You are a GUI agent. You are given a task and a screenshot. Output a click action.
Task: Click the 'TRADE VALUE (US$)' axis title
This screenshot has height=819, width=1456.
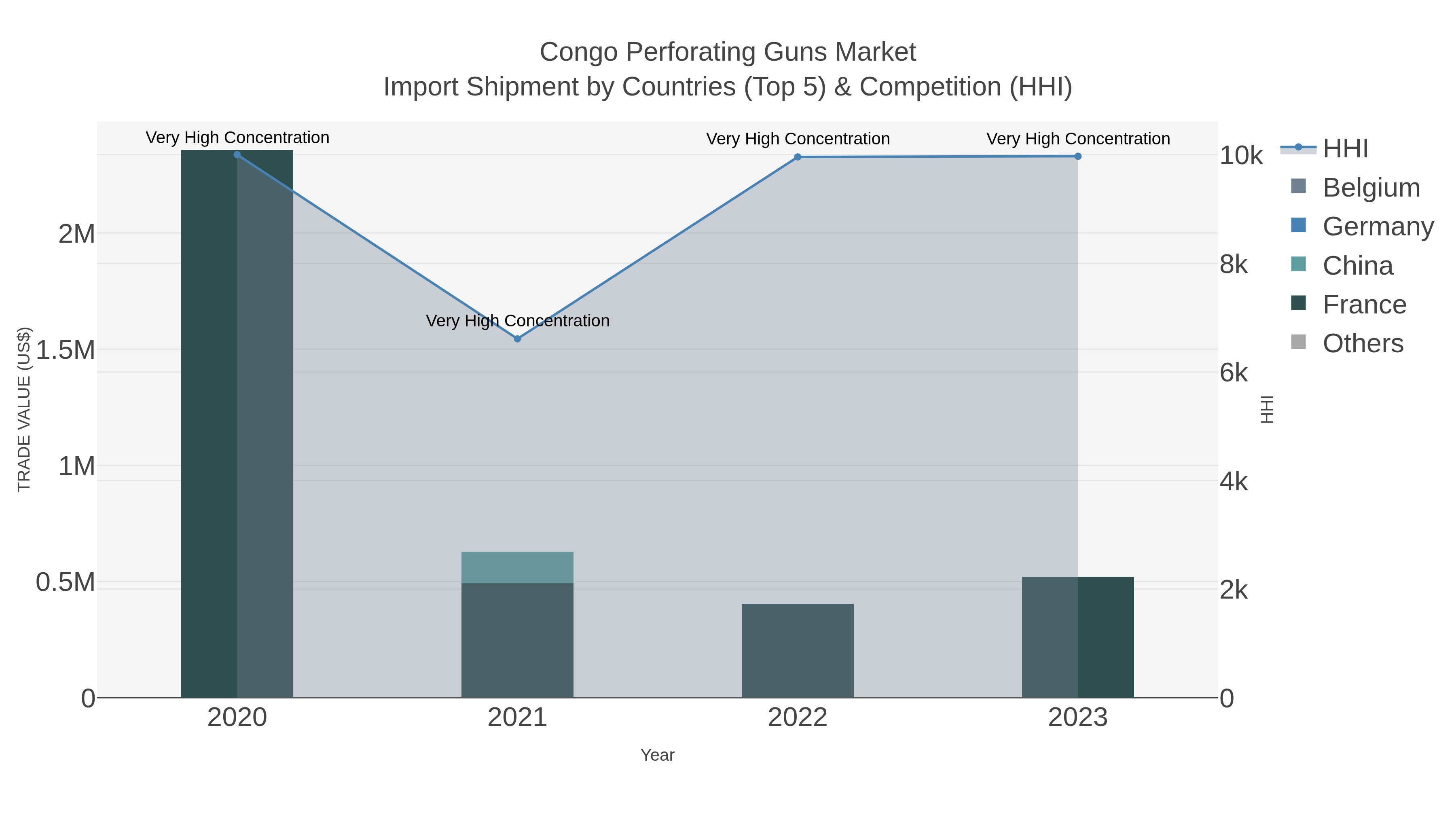pos(24,409)
